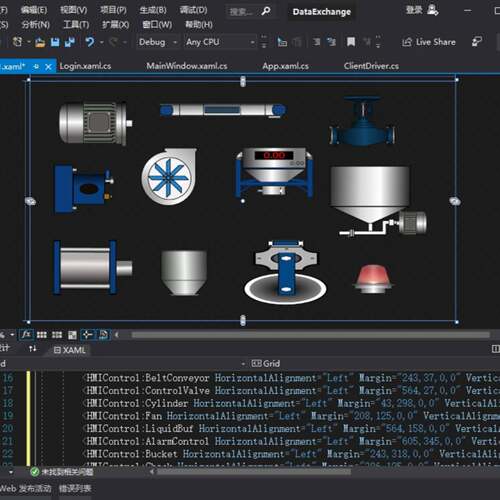Click the 登录 sign-in account icon

(x=432, y=10)
